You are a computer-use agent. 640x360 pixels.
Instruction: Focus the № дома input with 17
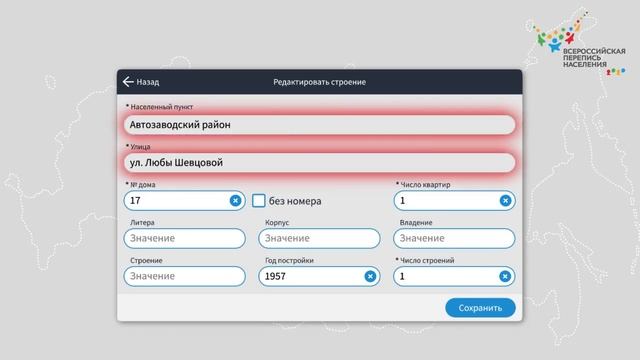pos(184,200)
